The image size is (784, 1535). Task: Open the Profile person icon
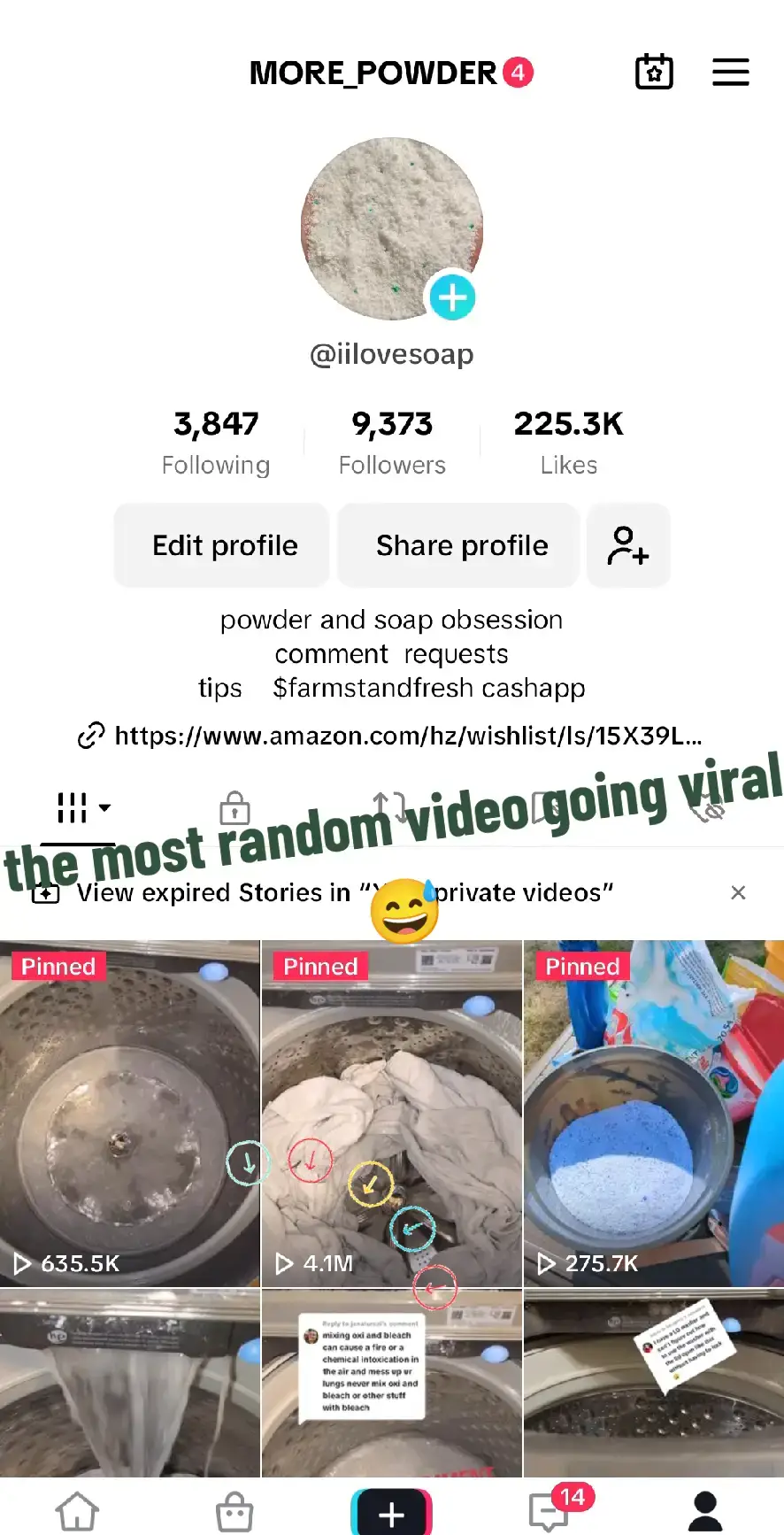click(x=705, y=1511)
